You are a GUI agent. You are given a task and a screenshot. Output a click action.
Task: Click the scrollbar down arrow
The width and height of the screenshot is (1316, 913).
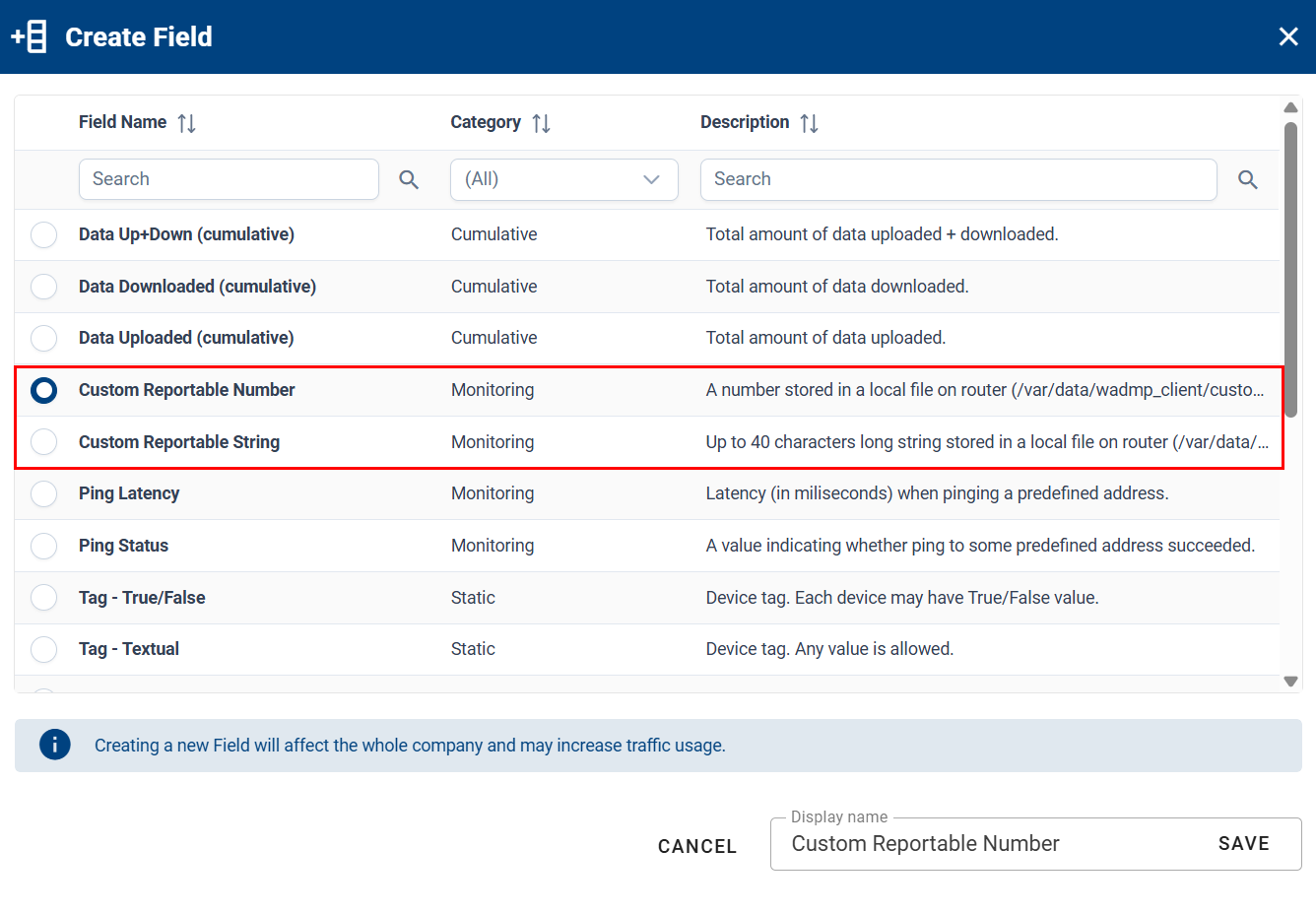click(x=1291, y=682)
